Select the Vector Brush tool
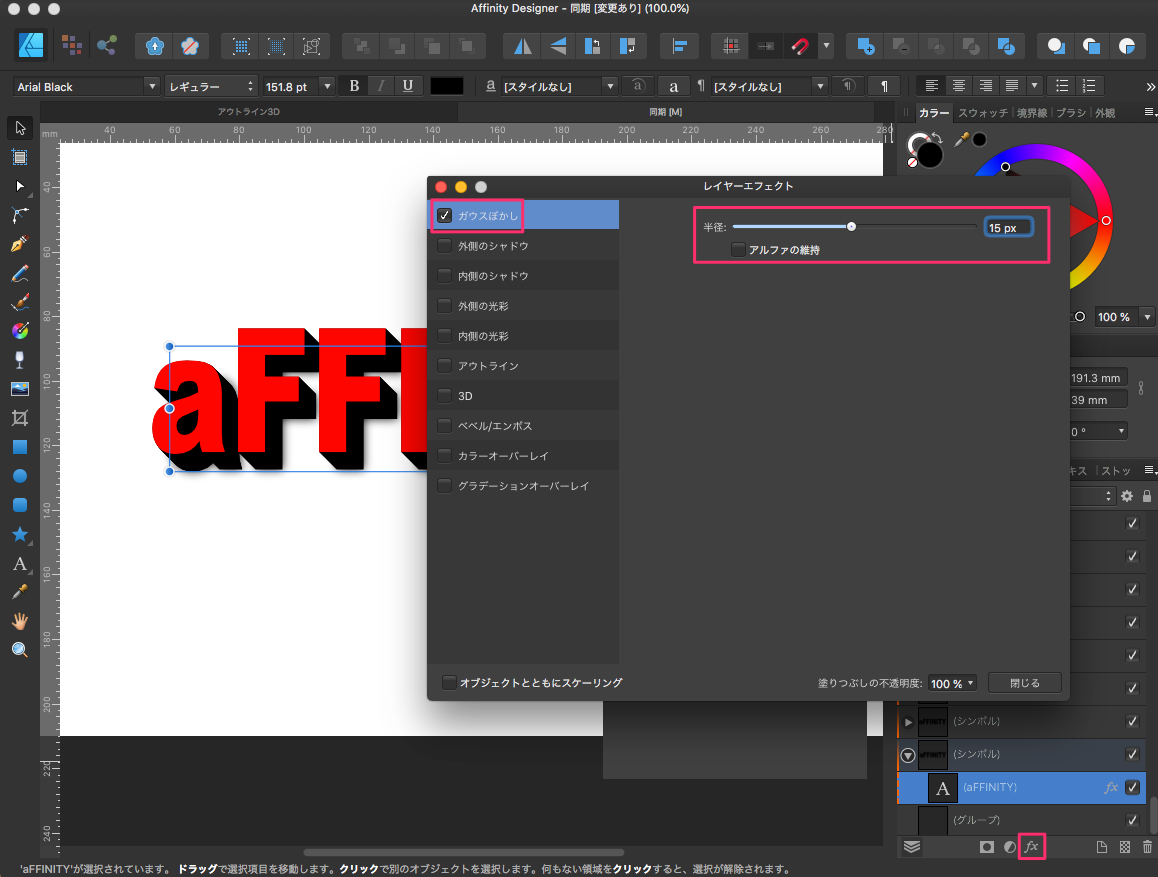This screenshot has width=1158, height=877. (x=20, y=302)
